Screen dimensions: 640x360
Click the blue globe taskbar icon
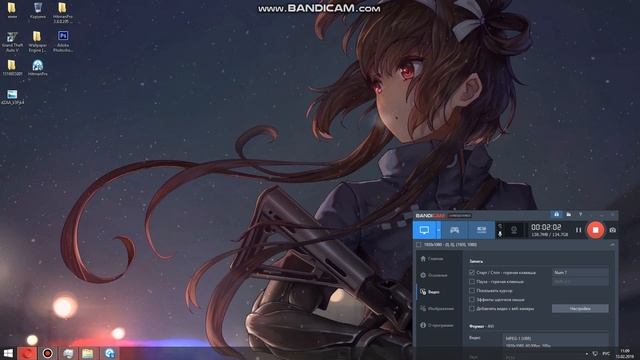[109, 353]
